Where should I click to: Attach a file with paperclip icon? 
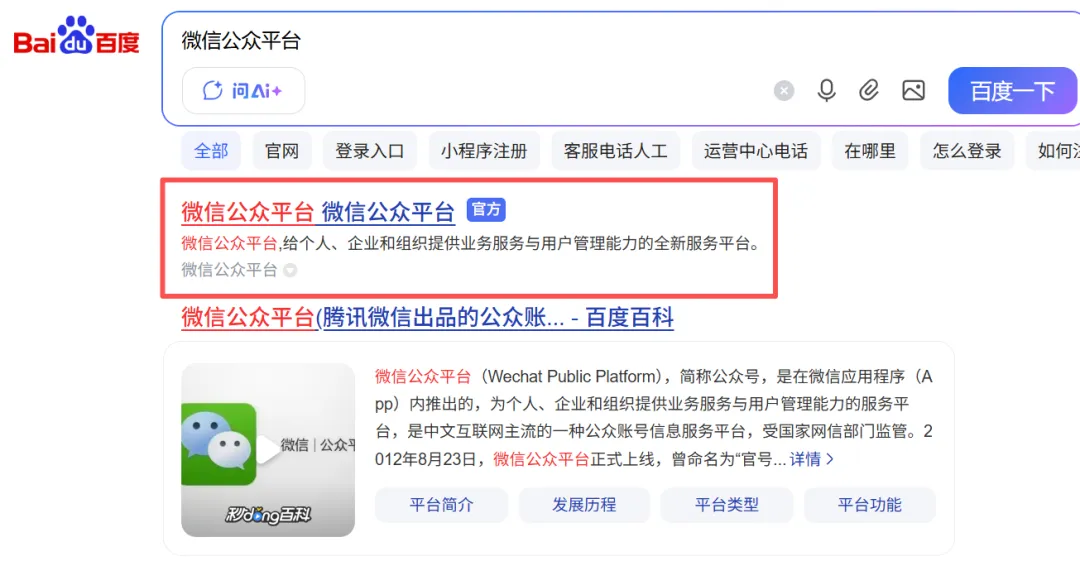click(869, 90)
